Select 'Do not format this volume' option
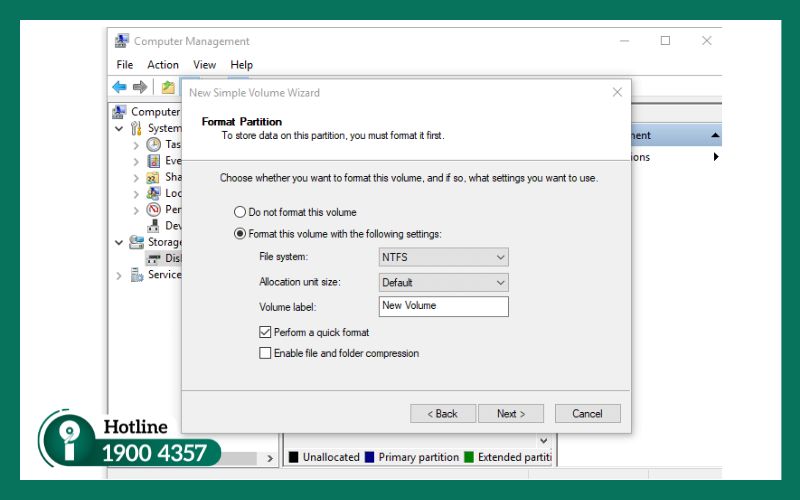800x500 pixels. (239, 212)
